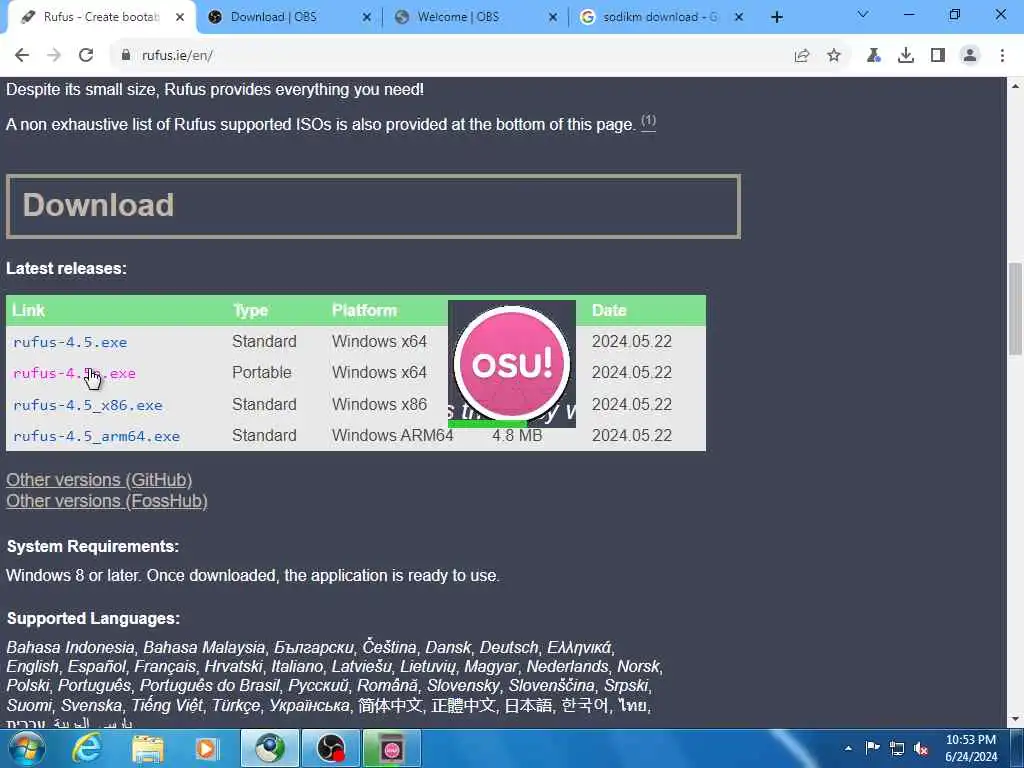Reload the rufus.ie page
1024x768 pixels.
[86, 56]
